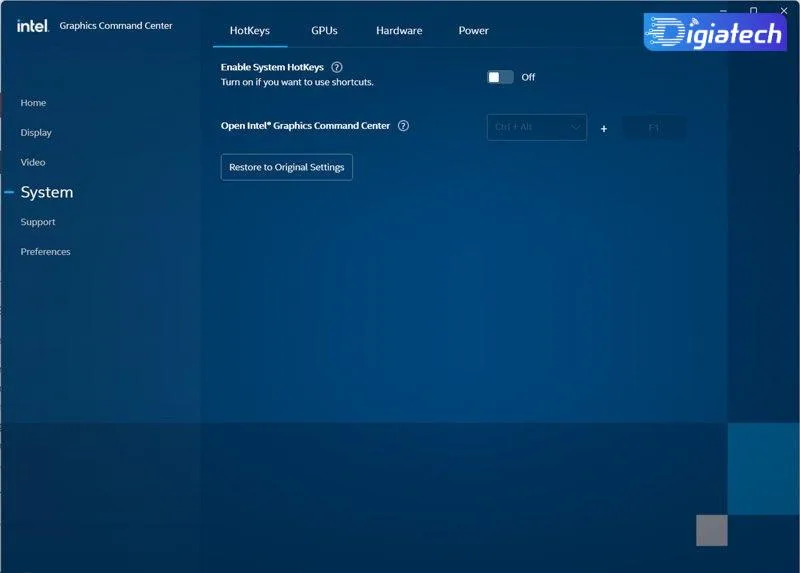Switch to the Power tab

tap(473, 31)
